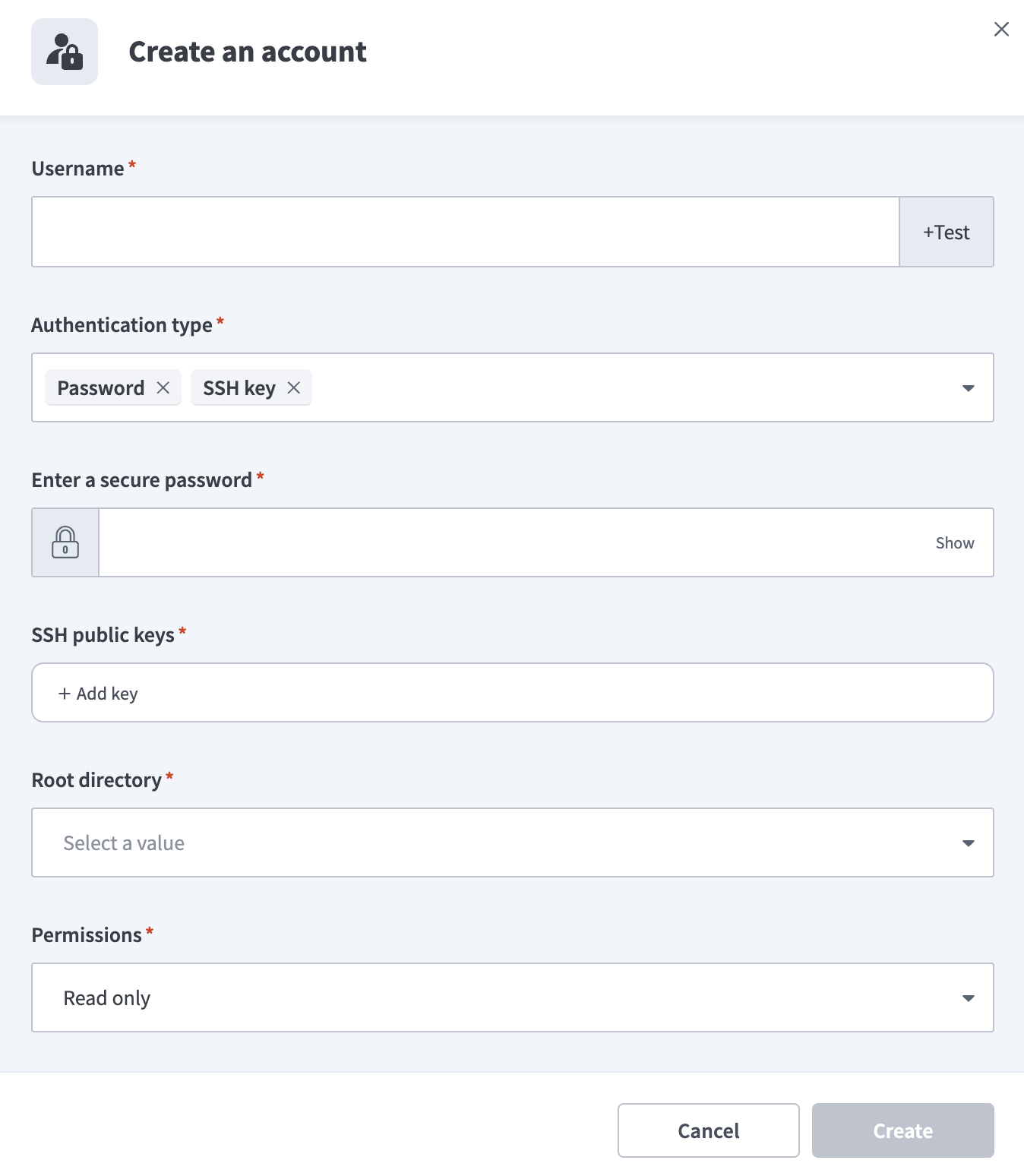Select the Create an account title
Image resolution: width=1024 pixels, height=1176 pixels.
247,51
